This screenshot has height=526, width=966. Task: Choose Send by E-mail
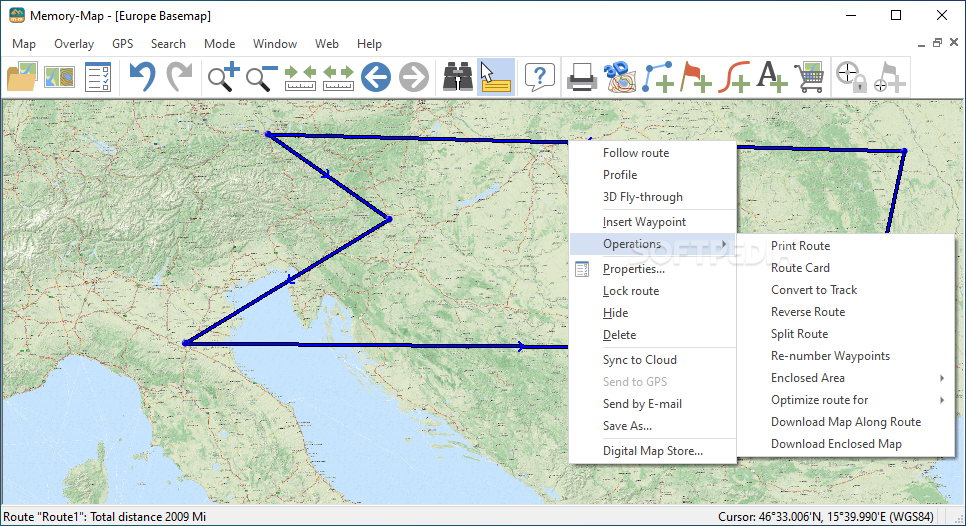[642, 404]
